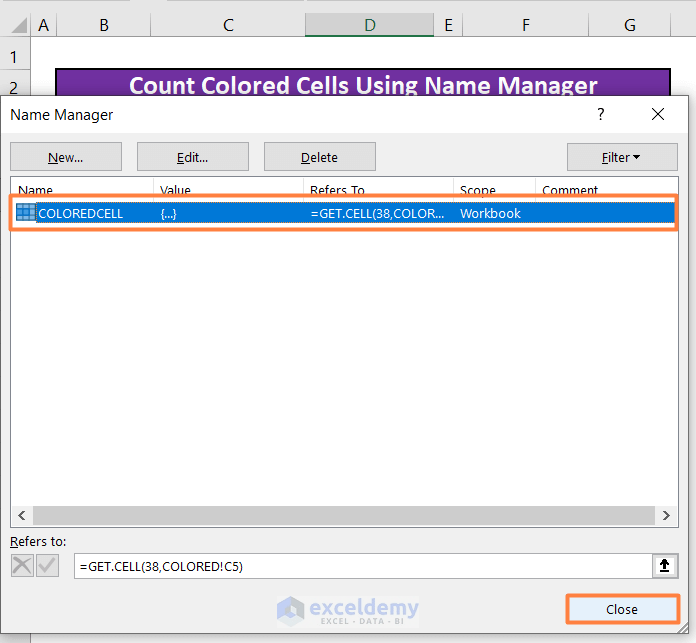Click the Scope column header
This screenshot has height=643, width=696.
click(x=494, y=189)
